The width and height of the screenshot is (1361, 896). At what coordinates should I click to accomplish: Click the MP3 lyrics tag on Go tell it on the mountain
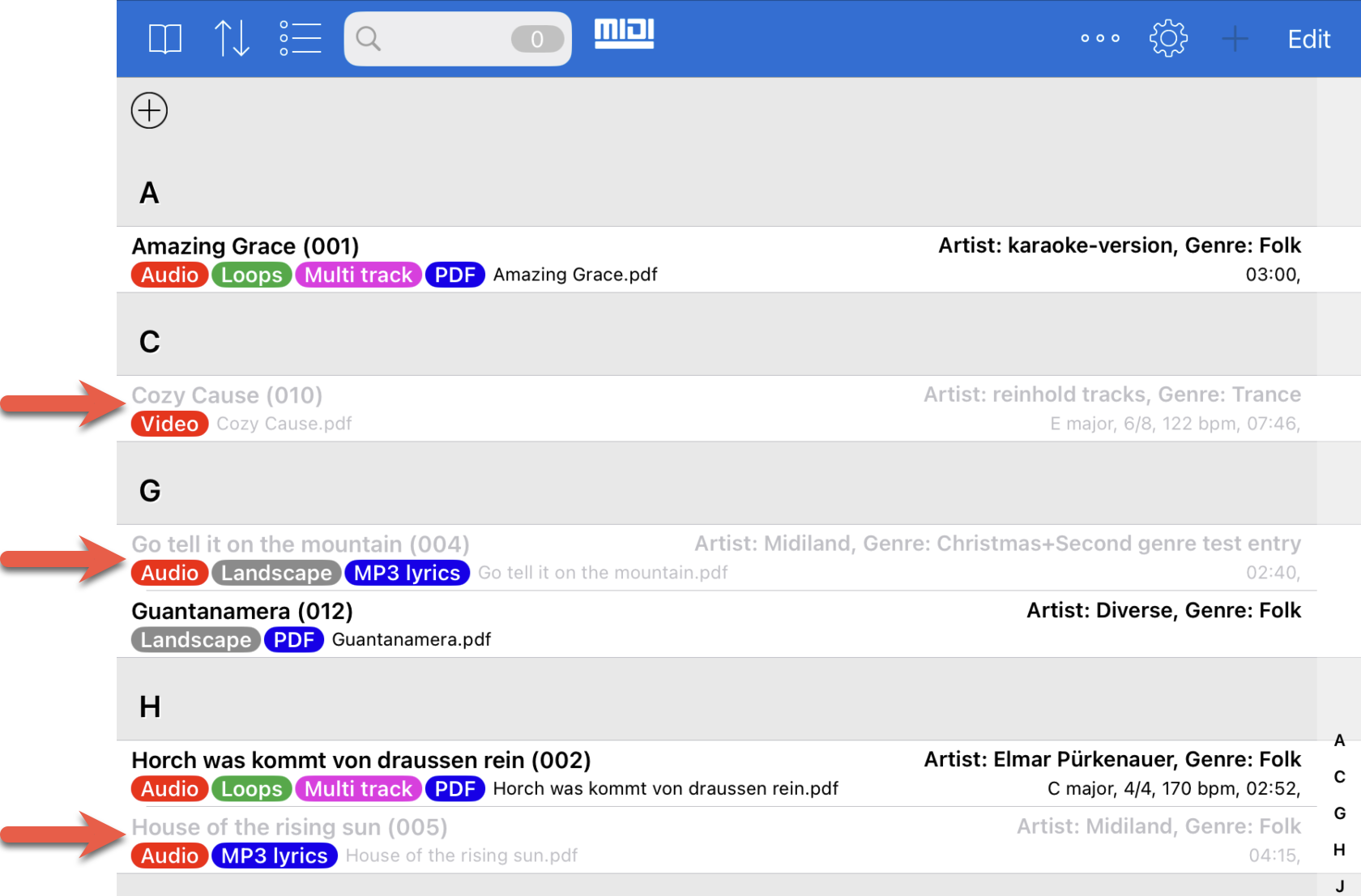tap(407, 573)
